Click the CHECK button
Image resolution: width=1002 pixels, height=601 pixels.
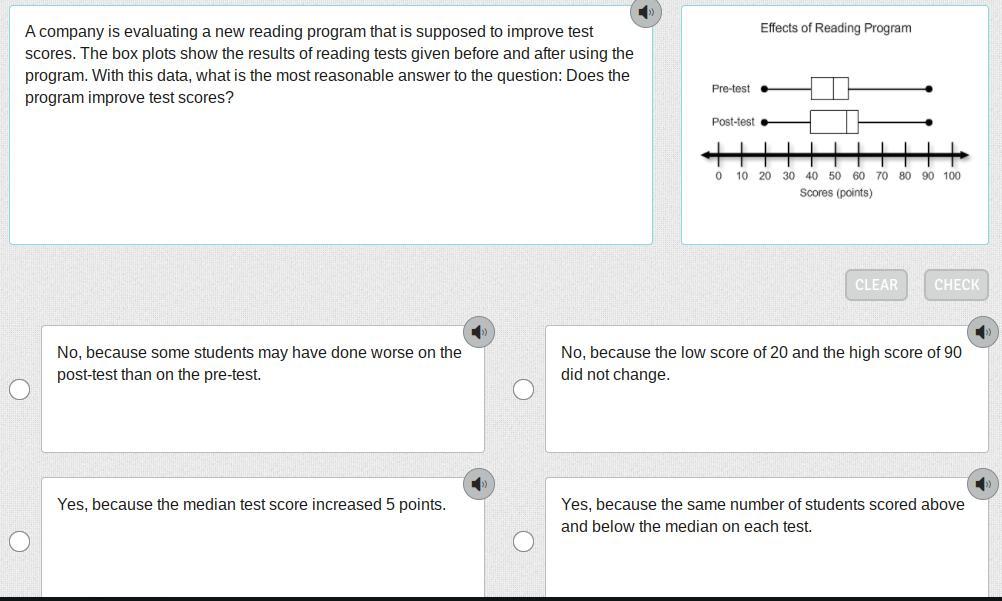point(956,285)
